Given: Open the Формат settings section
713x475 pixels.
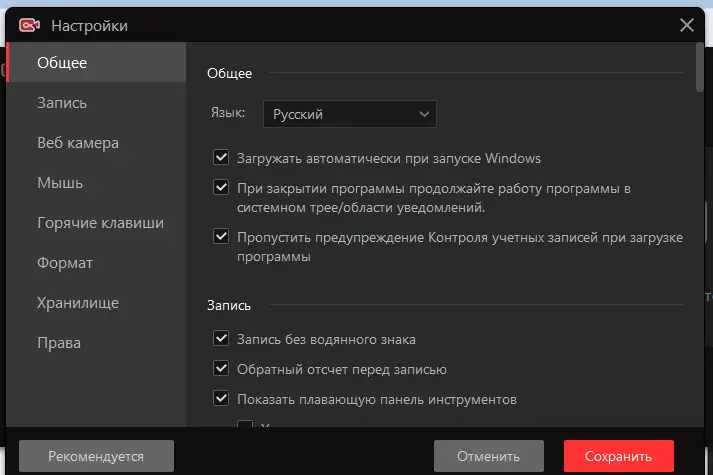Looking at the screenshot, I should (65, 263).
